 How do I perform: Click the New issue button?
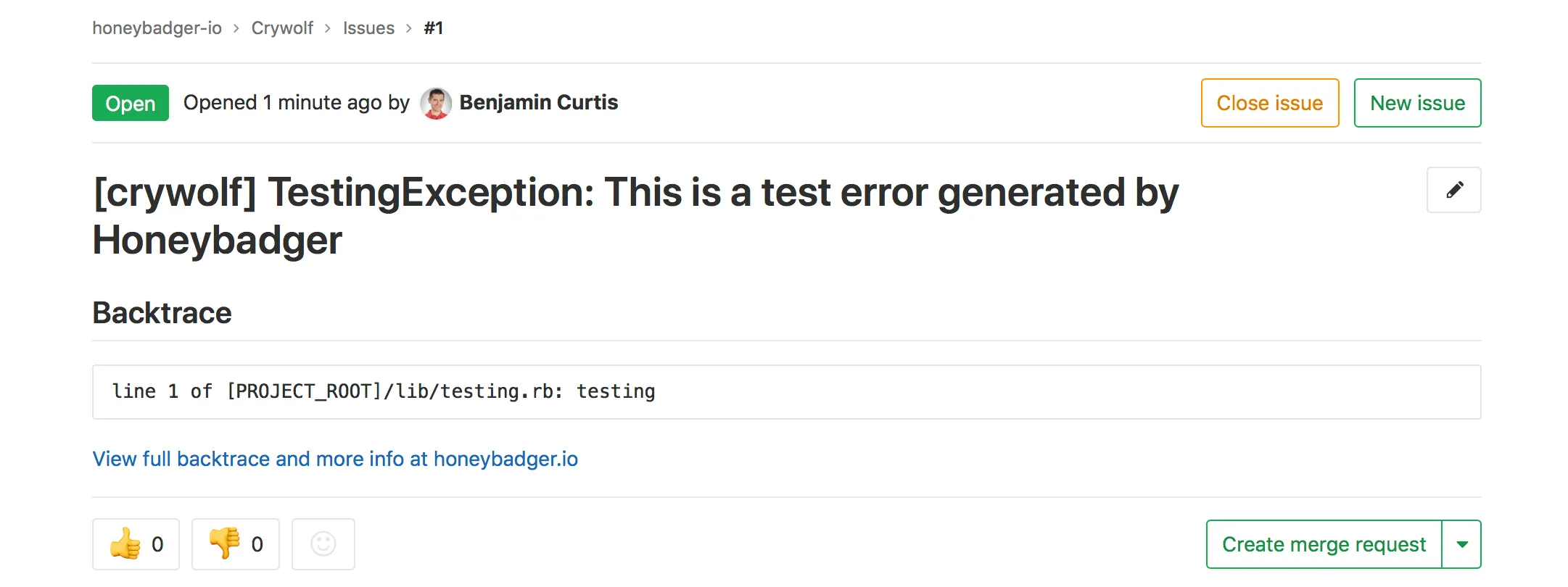tap(1417, 103)
